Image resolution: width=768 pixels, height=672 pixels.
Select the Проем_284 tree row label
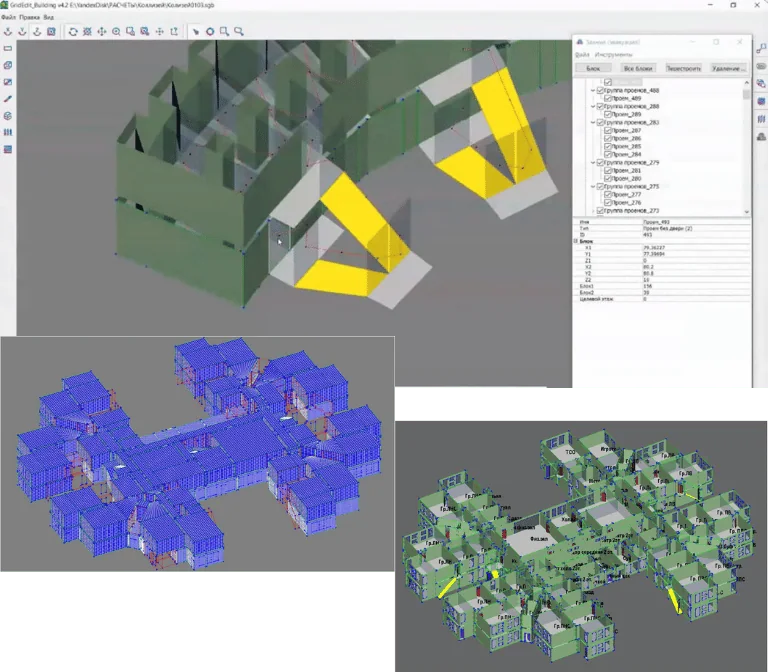coord(626,155)
